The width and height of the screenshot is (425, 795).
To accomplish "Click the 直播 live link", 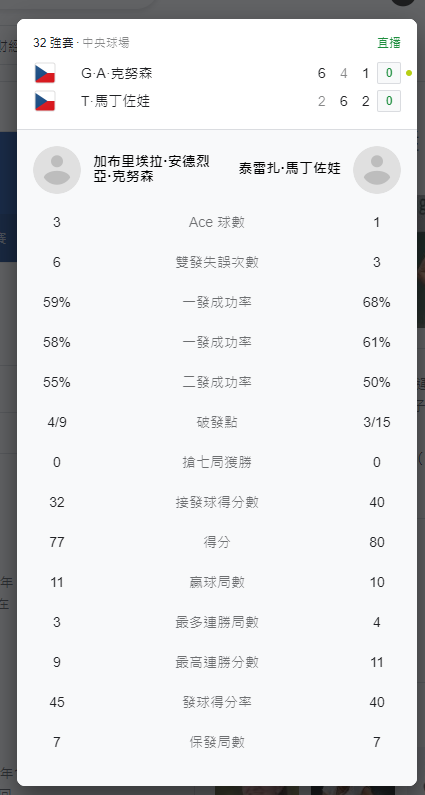I will (389, 43).
